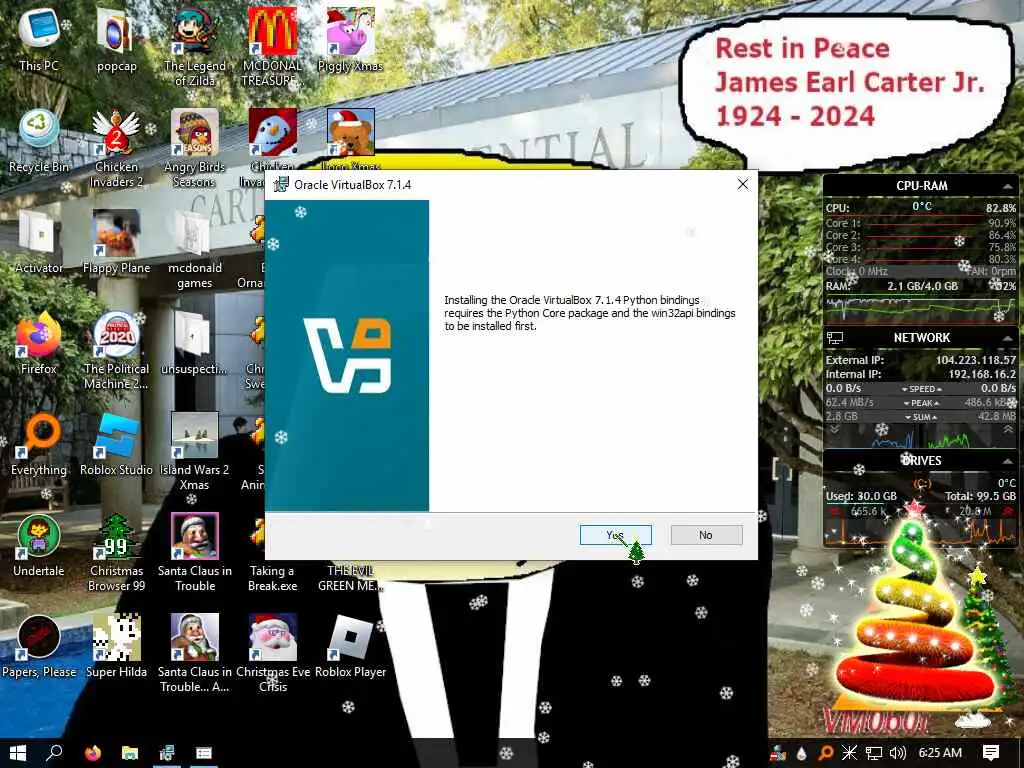Viewport: 1024px width, 768px height.
Task: Select the Piggly Xmas shortcut
Action: [x=350, y=39]
